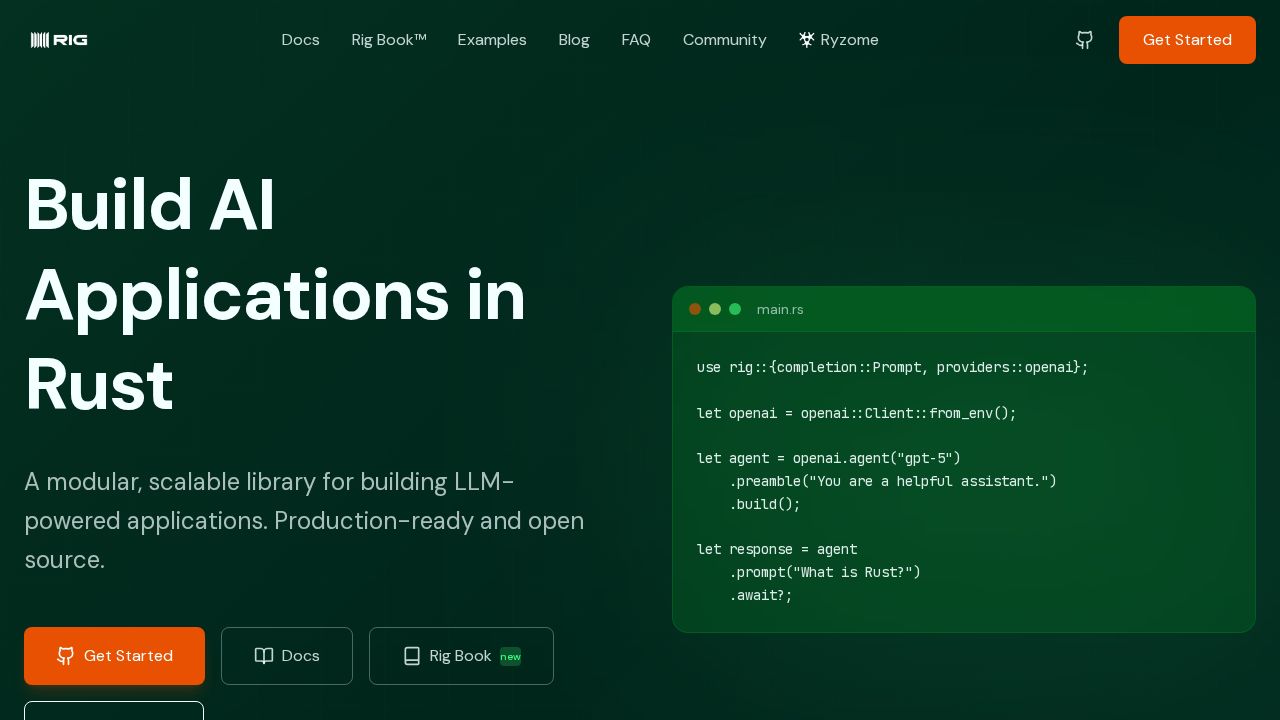
Task: Click the code line 'use rig::{completion::Prompt, providers::openai};'
Action: pyautogui.click(x=893, y=367)
